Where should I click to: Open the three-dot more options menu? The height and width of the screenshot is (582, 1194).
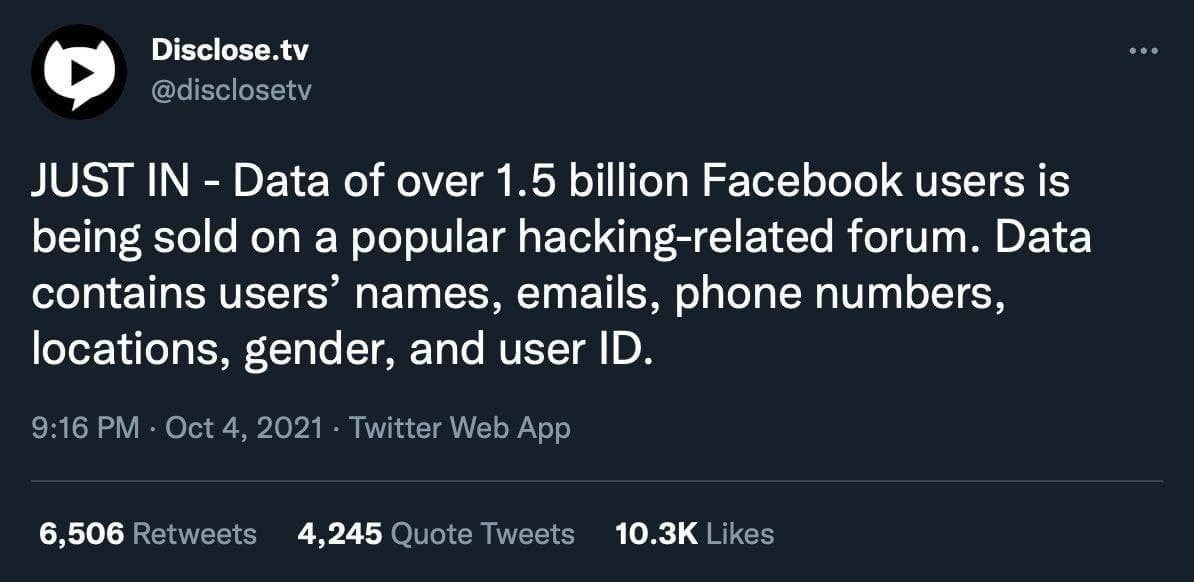coord(1142,51)
